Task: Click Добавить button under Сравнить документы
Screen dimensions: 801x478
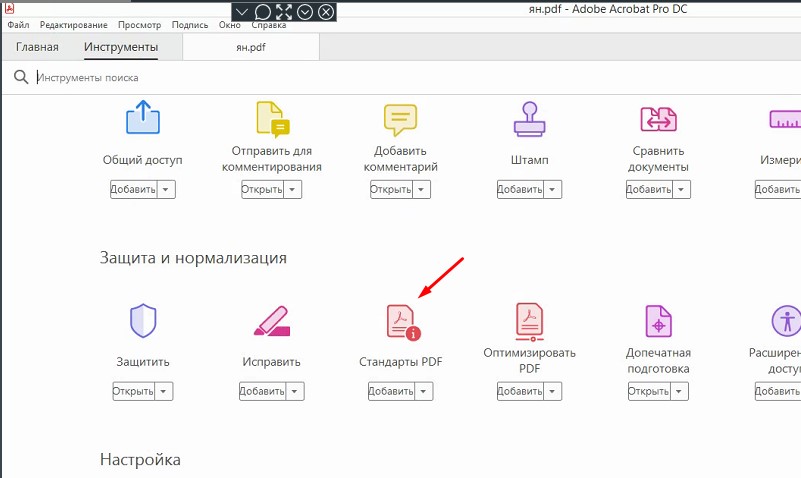Action: pyautogui.click(x=649, y=189)
